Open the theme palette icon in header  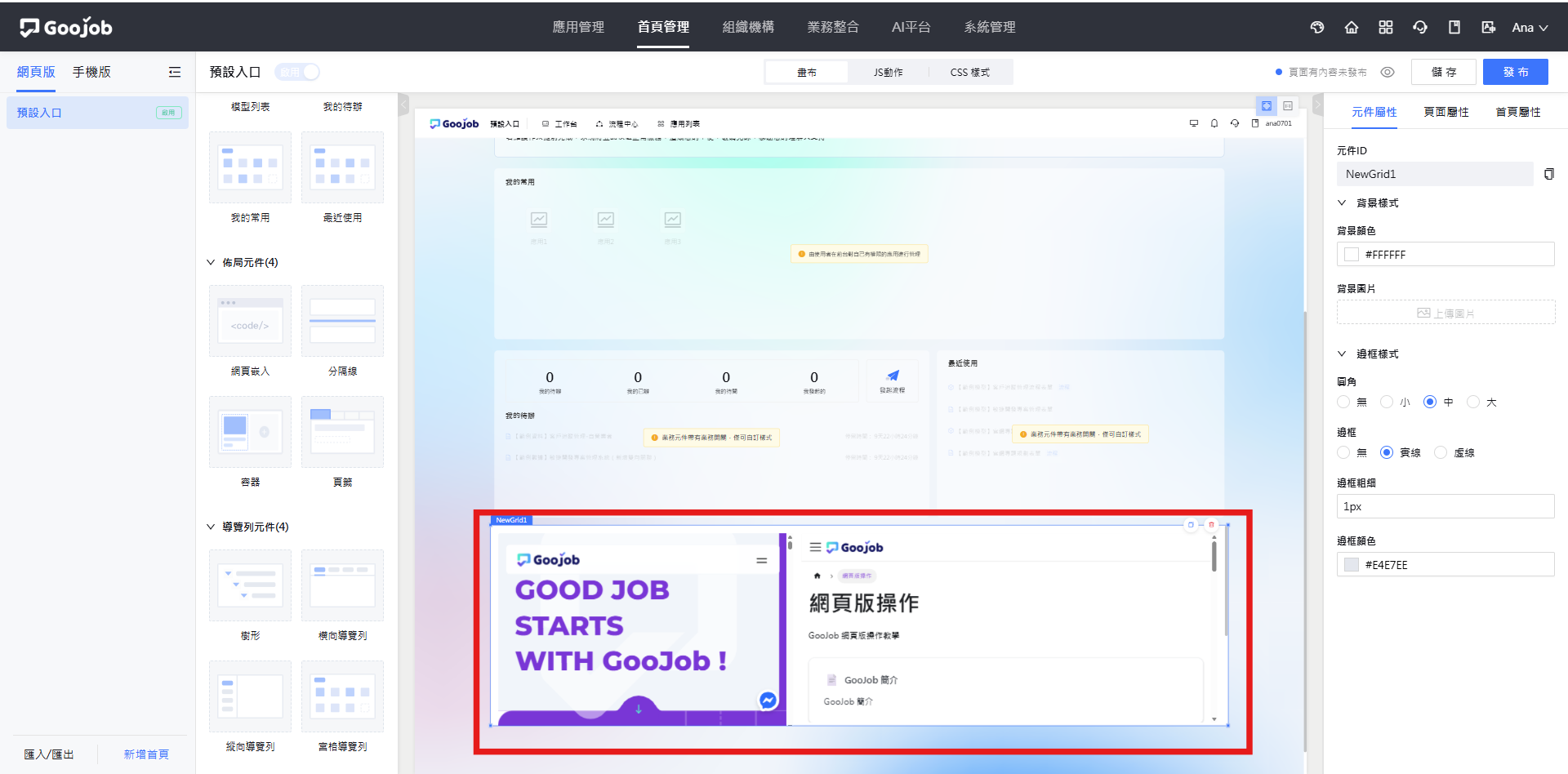(x=1317, y=27)
